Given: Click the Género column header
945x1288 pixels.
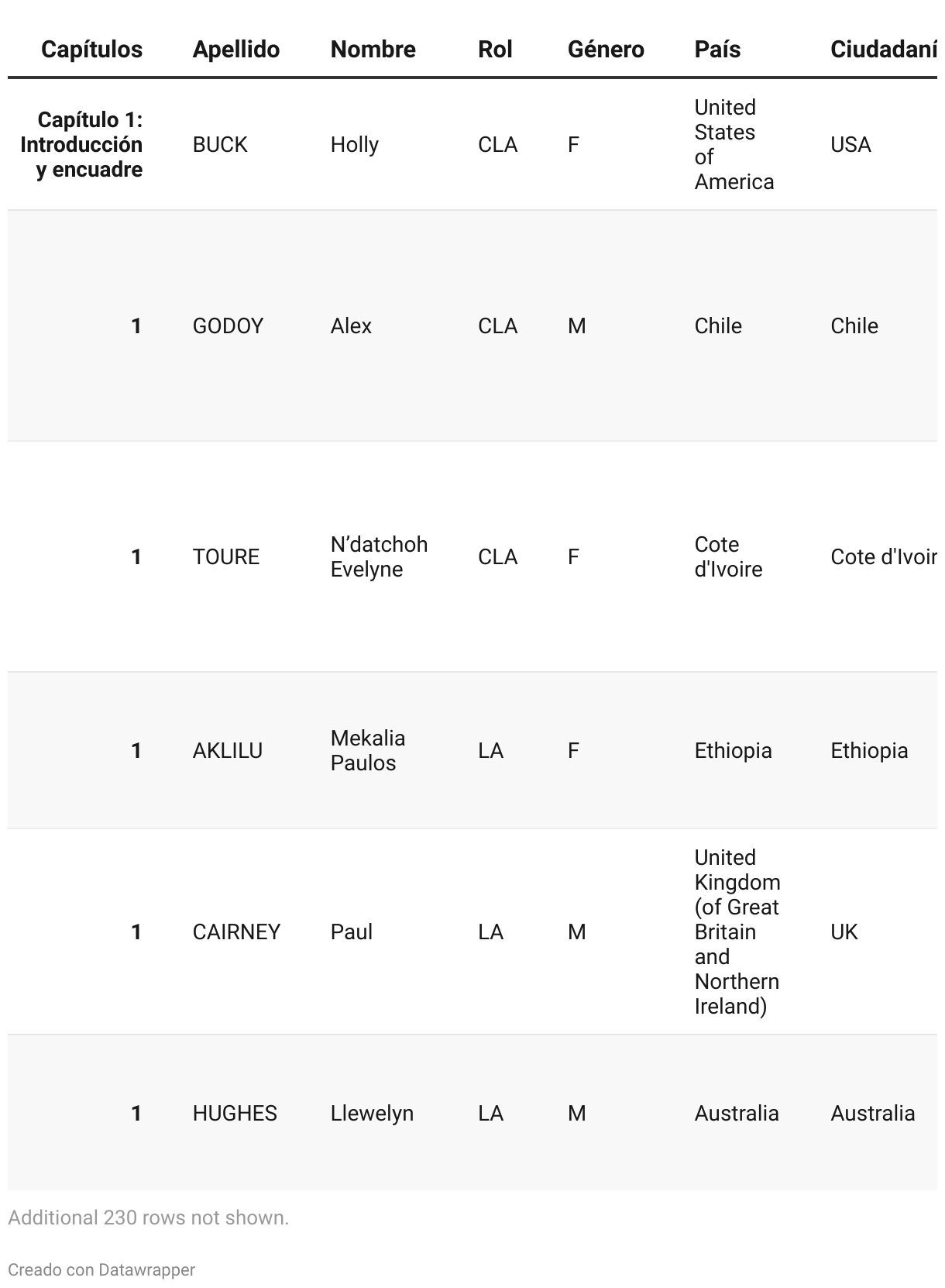Looking at the screenshot, I should [x=606, y=50].
